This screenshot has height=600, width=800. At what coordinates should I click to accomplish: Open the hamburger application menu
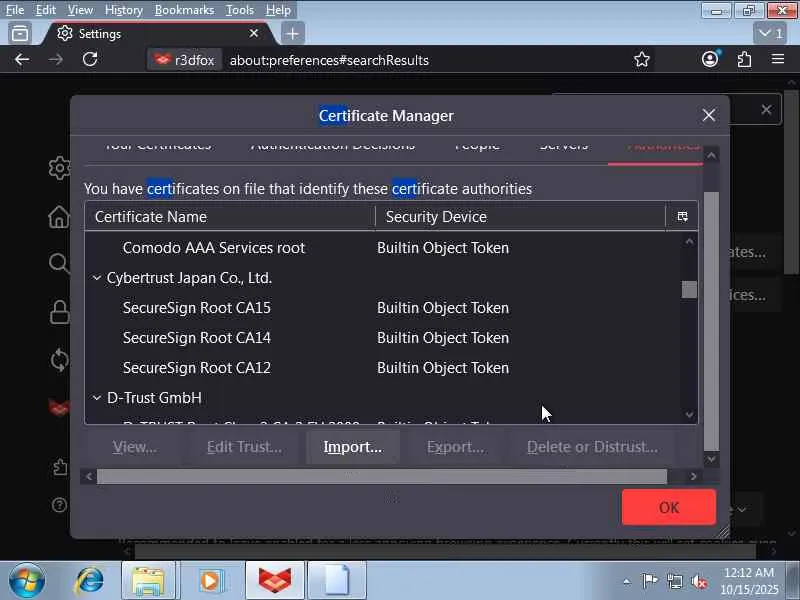click(x=778, y=59)
